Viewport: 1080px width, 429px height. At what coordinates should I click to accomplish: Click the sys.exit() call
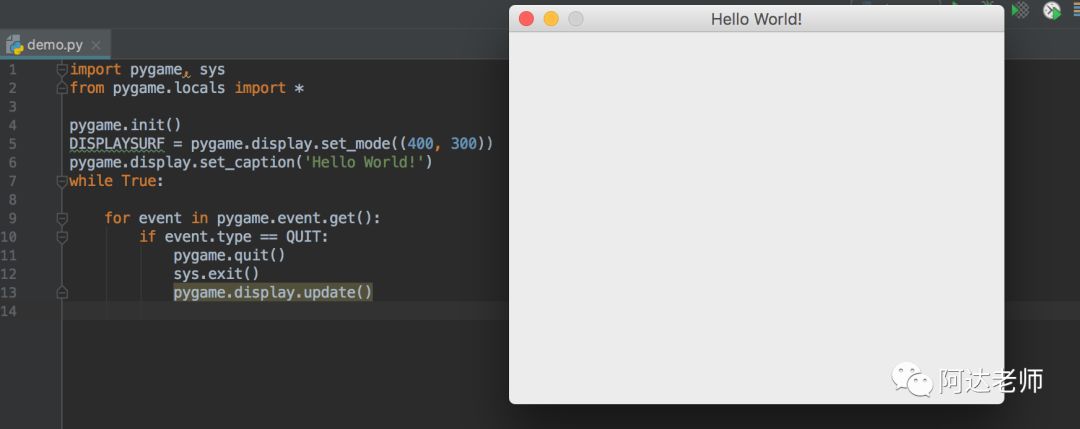pyautogui.click(x=216, y=274)
